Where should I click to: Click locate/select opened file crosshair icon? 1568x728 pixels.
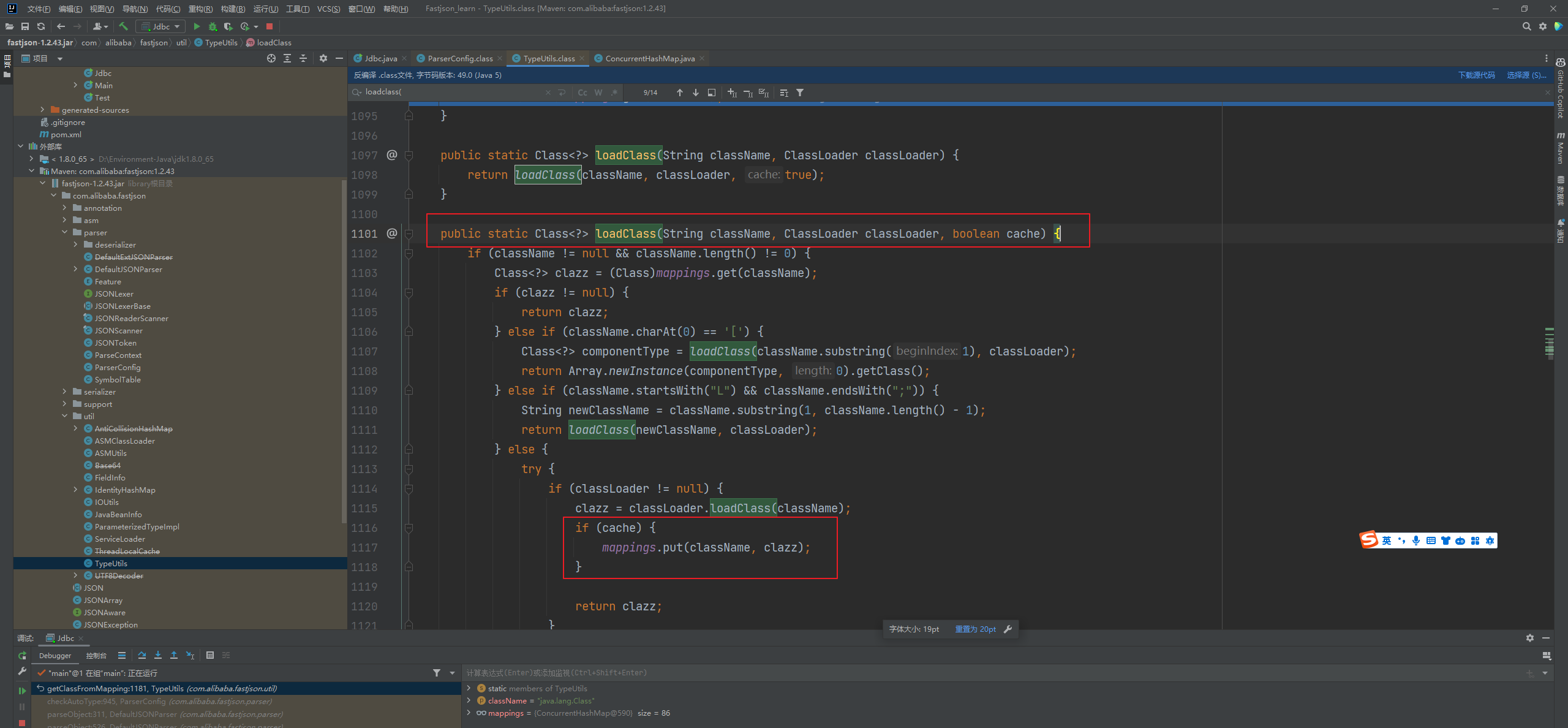(271, 58)
